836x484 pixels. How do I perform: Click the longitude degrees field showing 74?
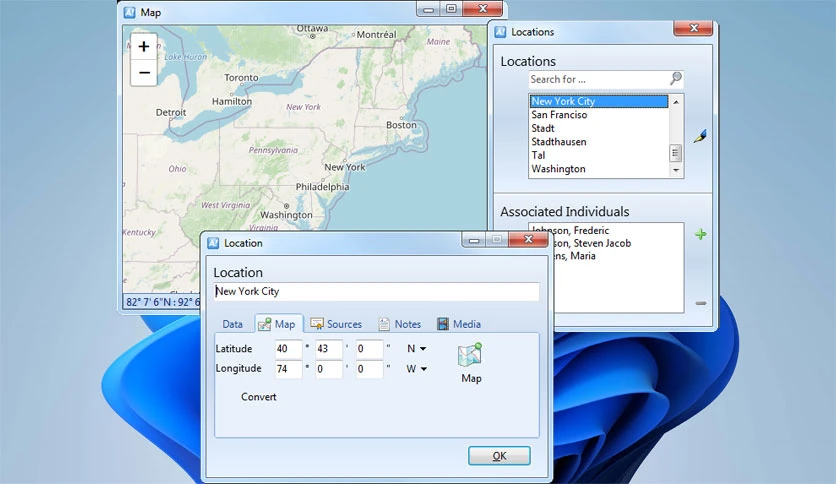tap(288, 369)
